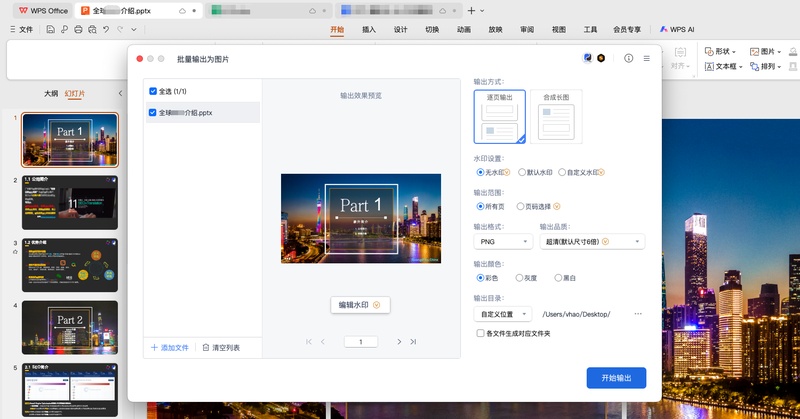Click the export-to-PDF icon beside the save icon
Screen dimensions: 800x419
coord(64,30)
